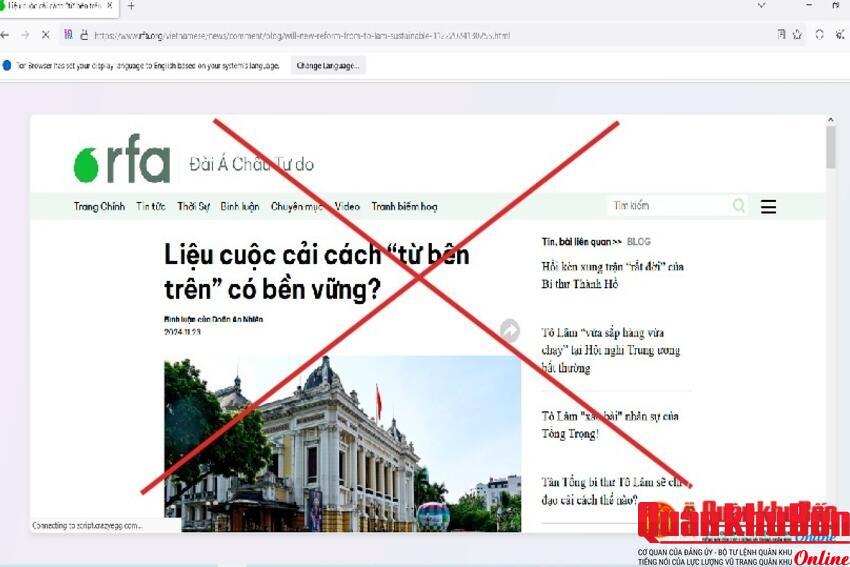
Task: Toggle reader view icon in address bar
Action: coord(781,35)
